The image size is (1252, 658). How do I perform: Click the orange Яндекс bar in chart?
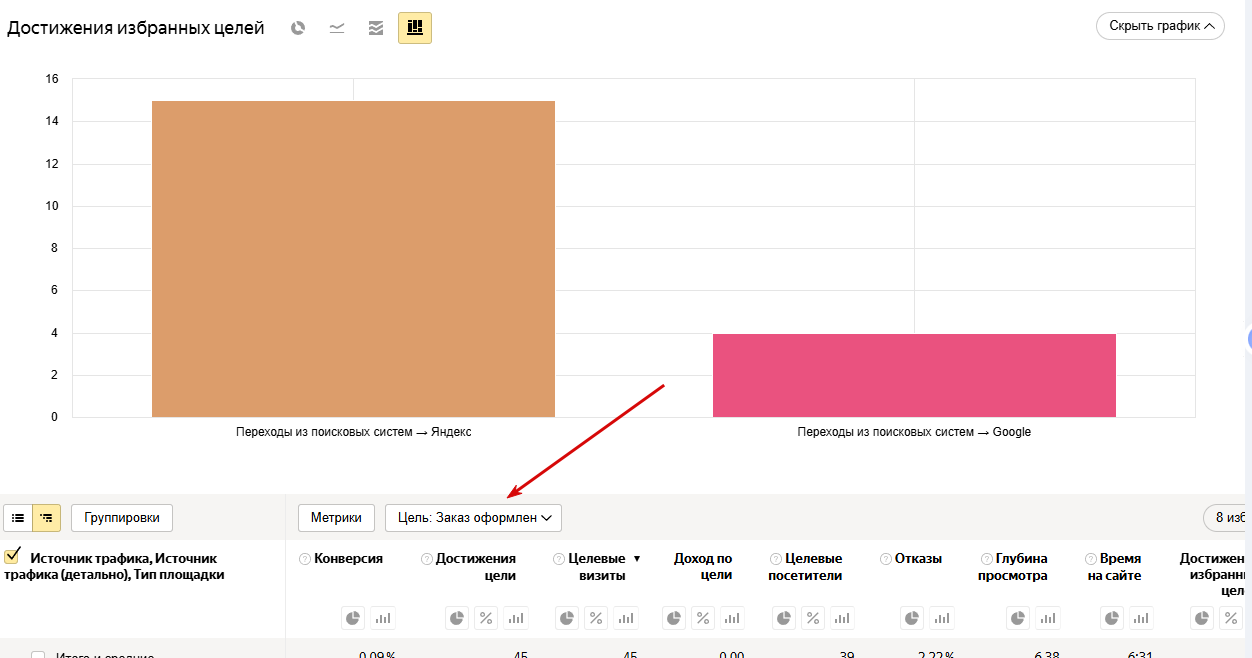click(x=353, y=259)
